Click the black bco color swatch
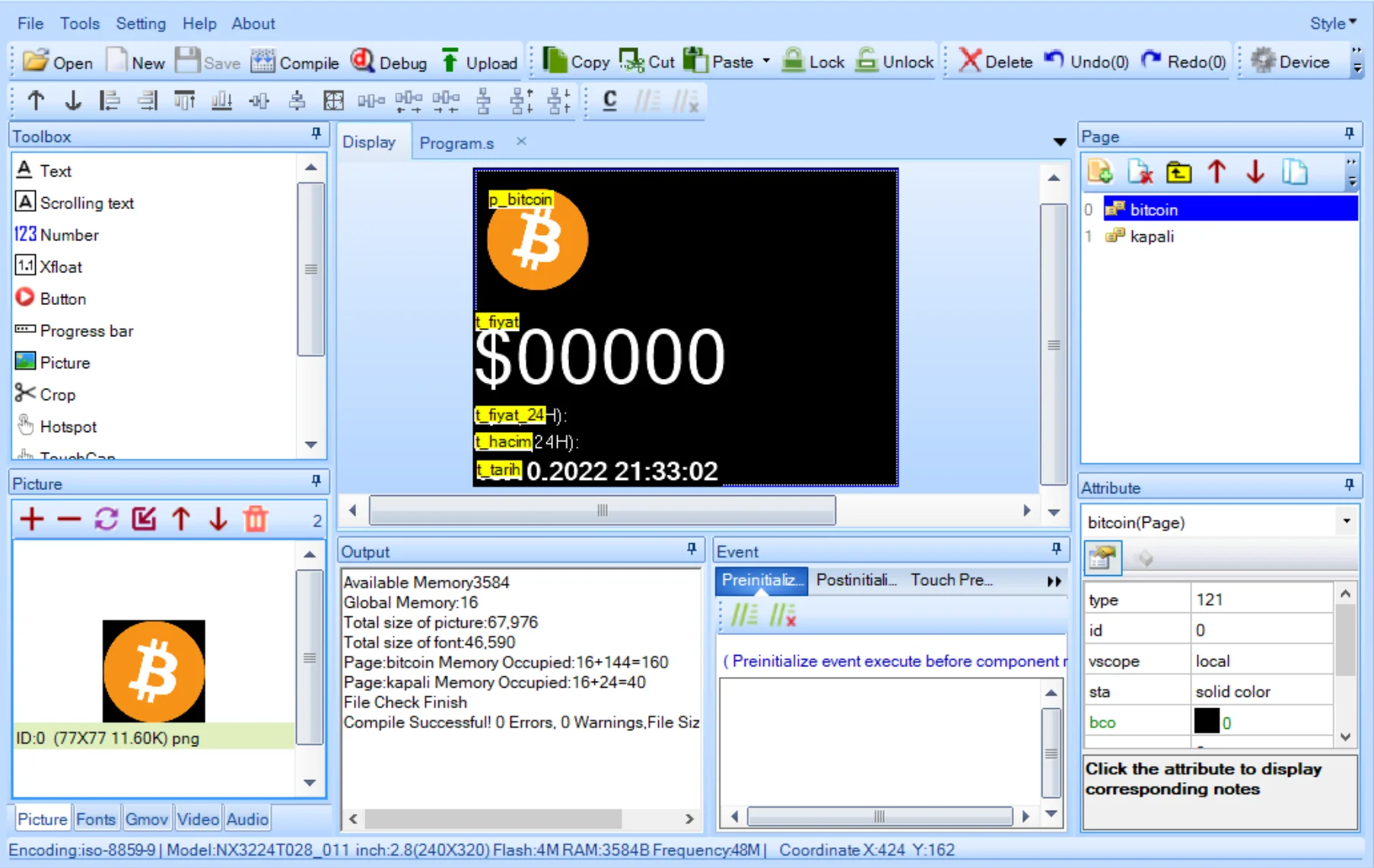Screen dimensions: 1374x868 pyautogui.click(x=1206, y=721)
